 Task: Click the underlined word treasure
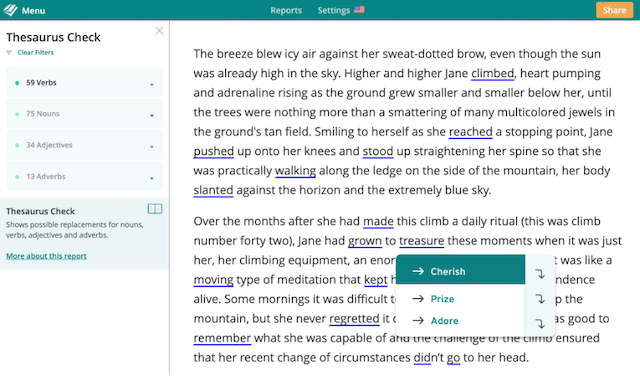[422, 240]
